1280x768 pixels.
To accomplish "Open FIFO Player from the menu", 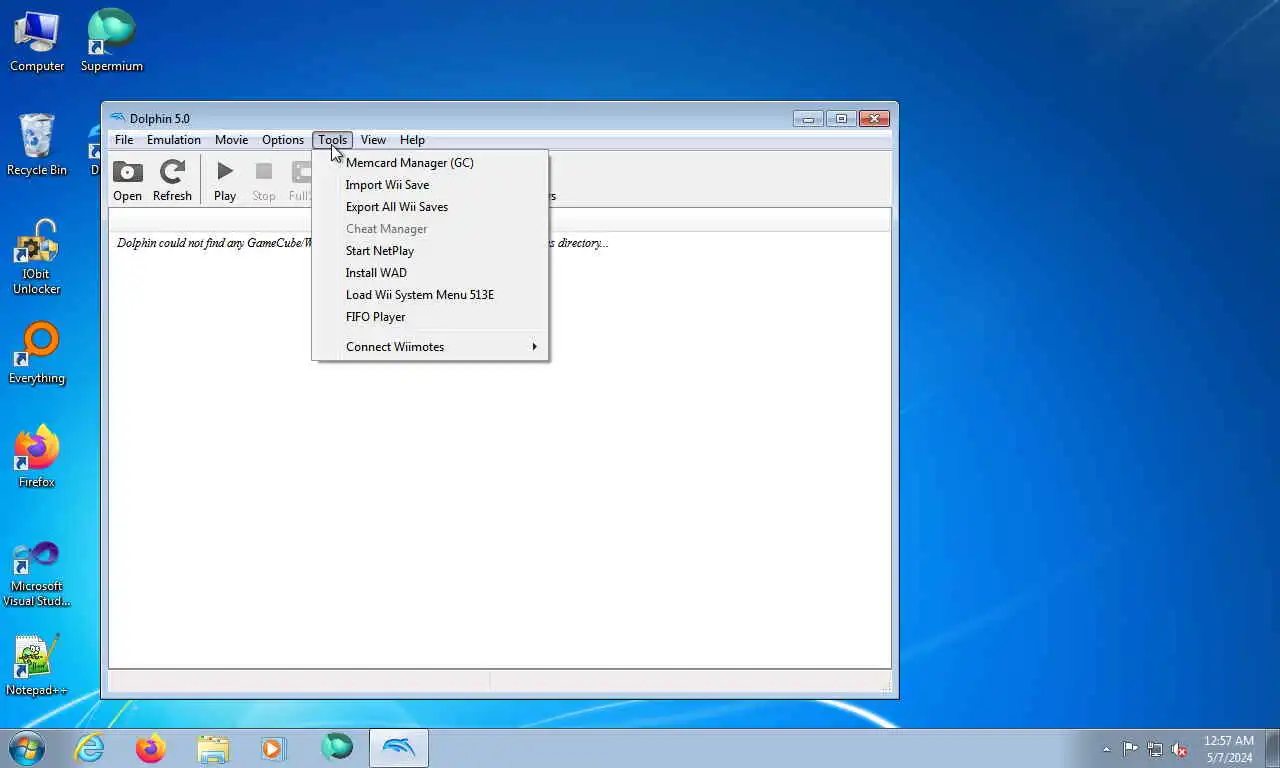I will click(430, 317).
